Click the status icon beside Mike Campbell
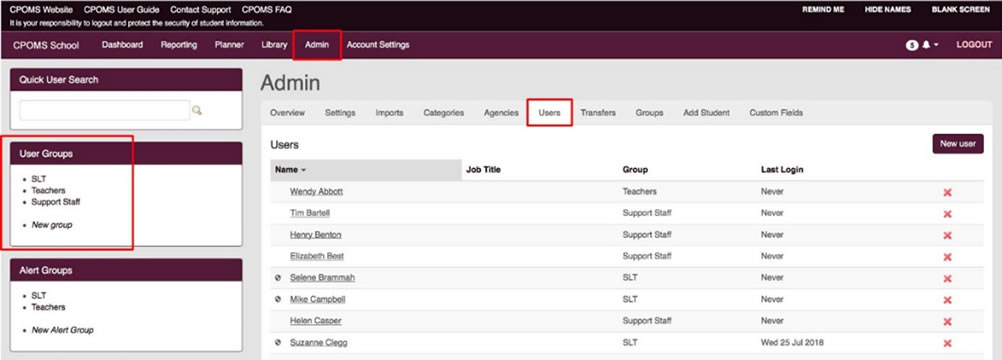 pos(278,299)
